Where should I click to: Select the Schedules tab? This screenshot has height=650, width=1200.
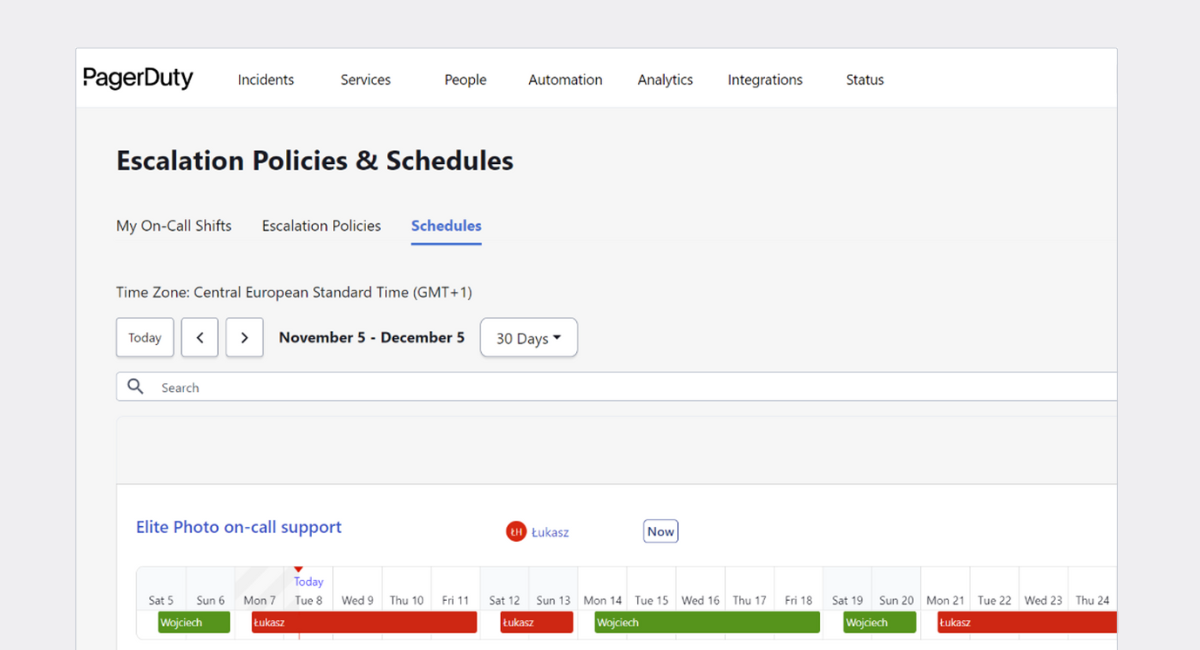coord(446,226)
